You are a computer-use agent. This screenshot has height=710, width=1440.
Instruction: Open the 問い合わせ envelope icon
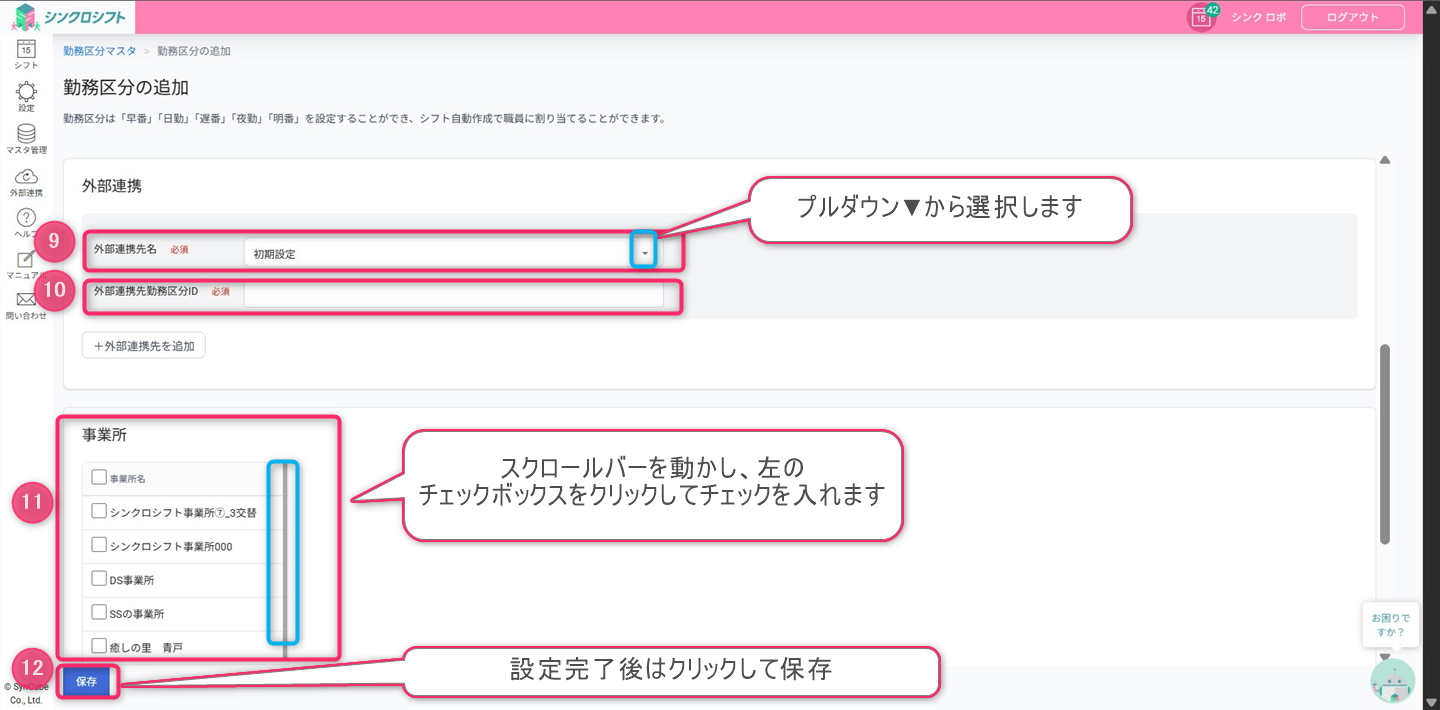point(26,300)
